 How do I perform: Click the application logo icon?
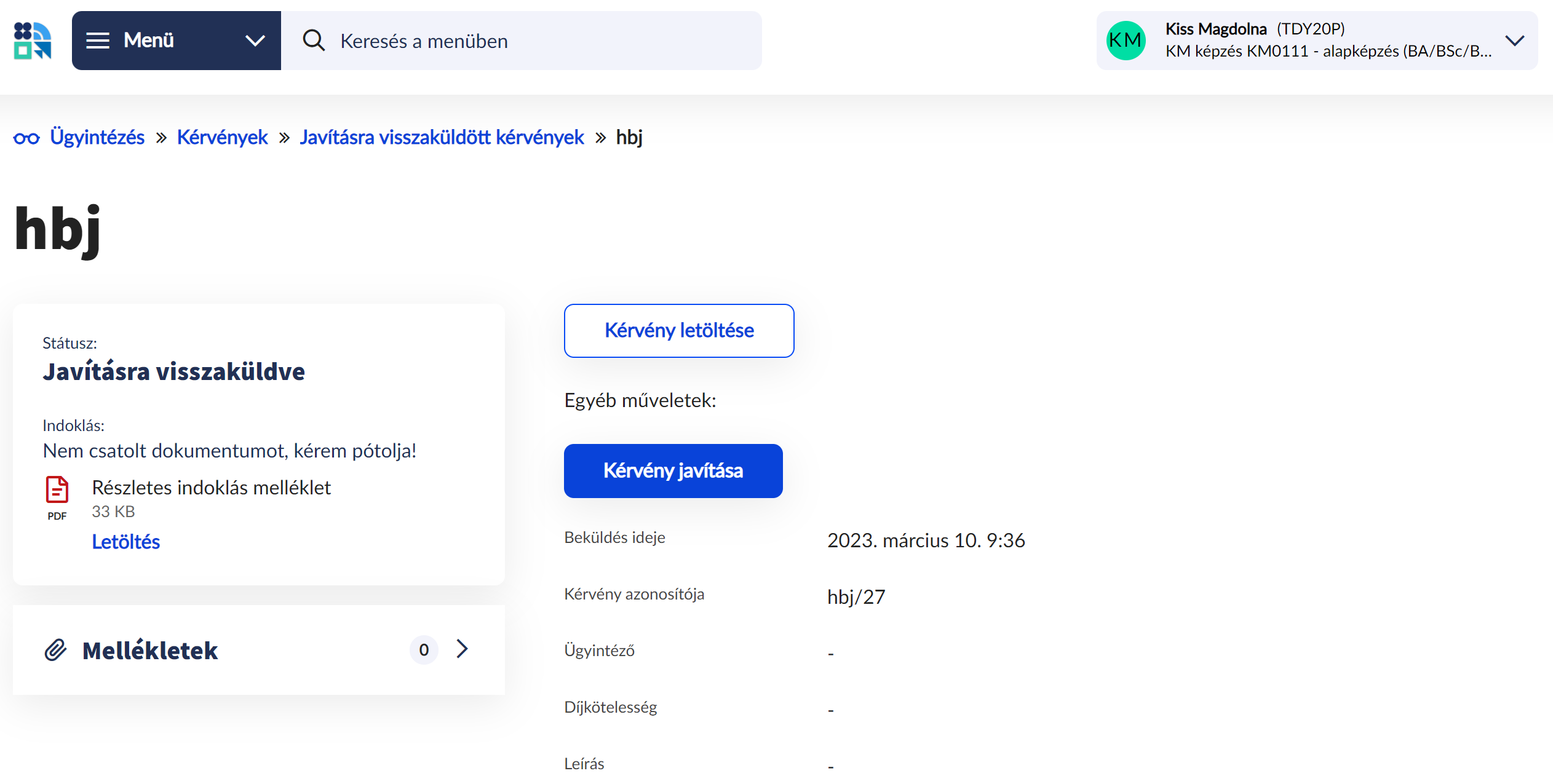point(32,40)
